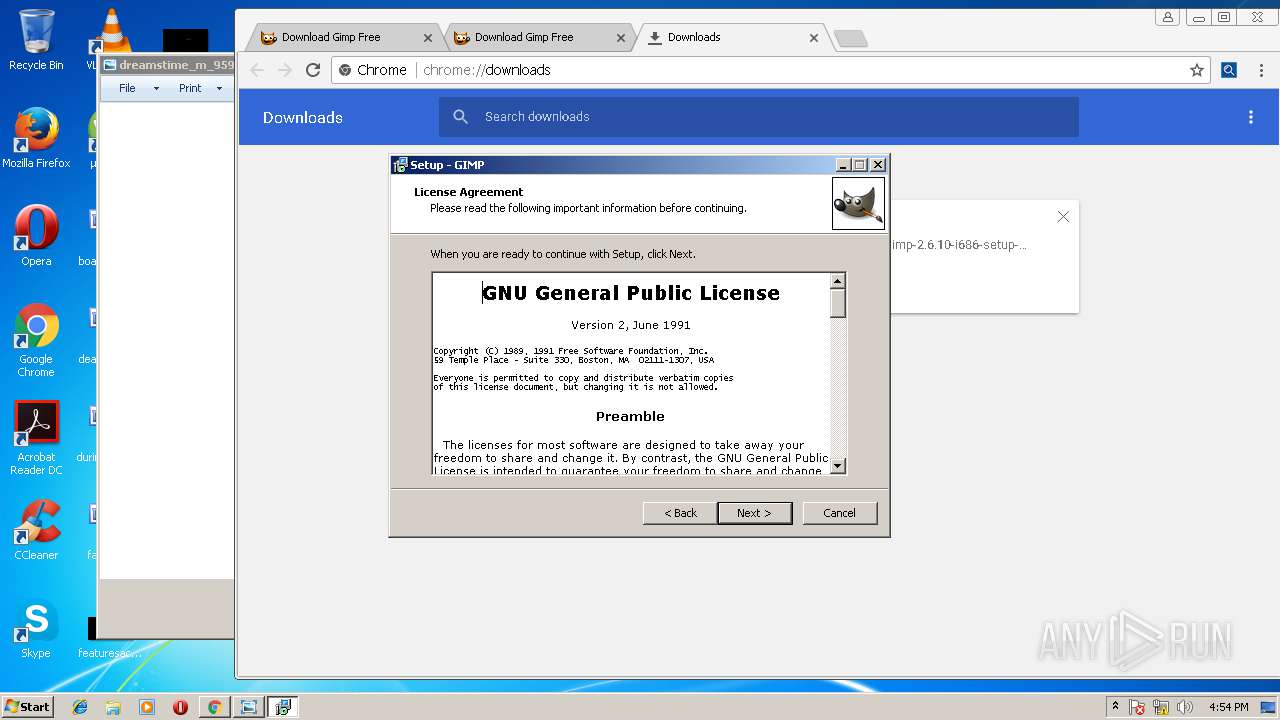Close the second Download Gimp Free tab
The image size is (1280, 720).
pos(621,38)
